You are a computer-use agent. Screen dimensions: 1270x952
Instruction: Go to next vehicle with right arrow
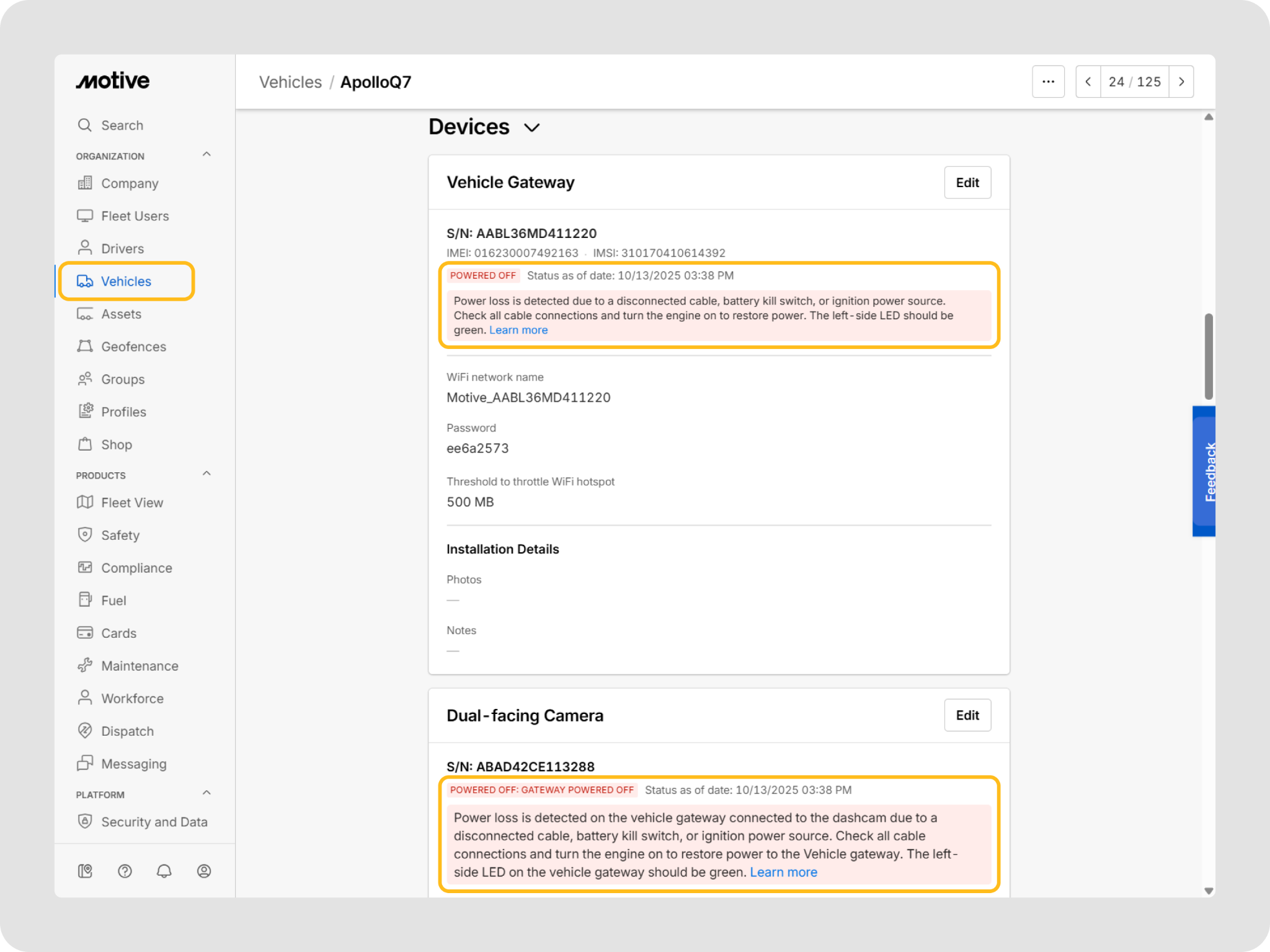1181,82
